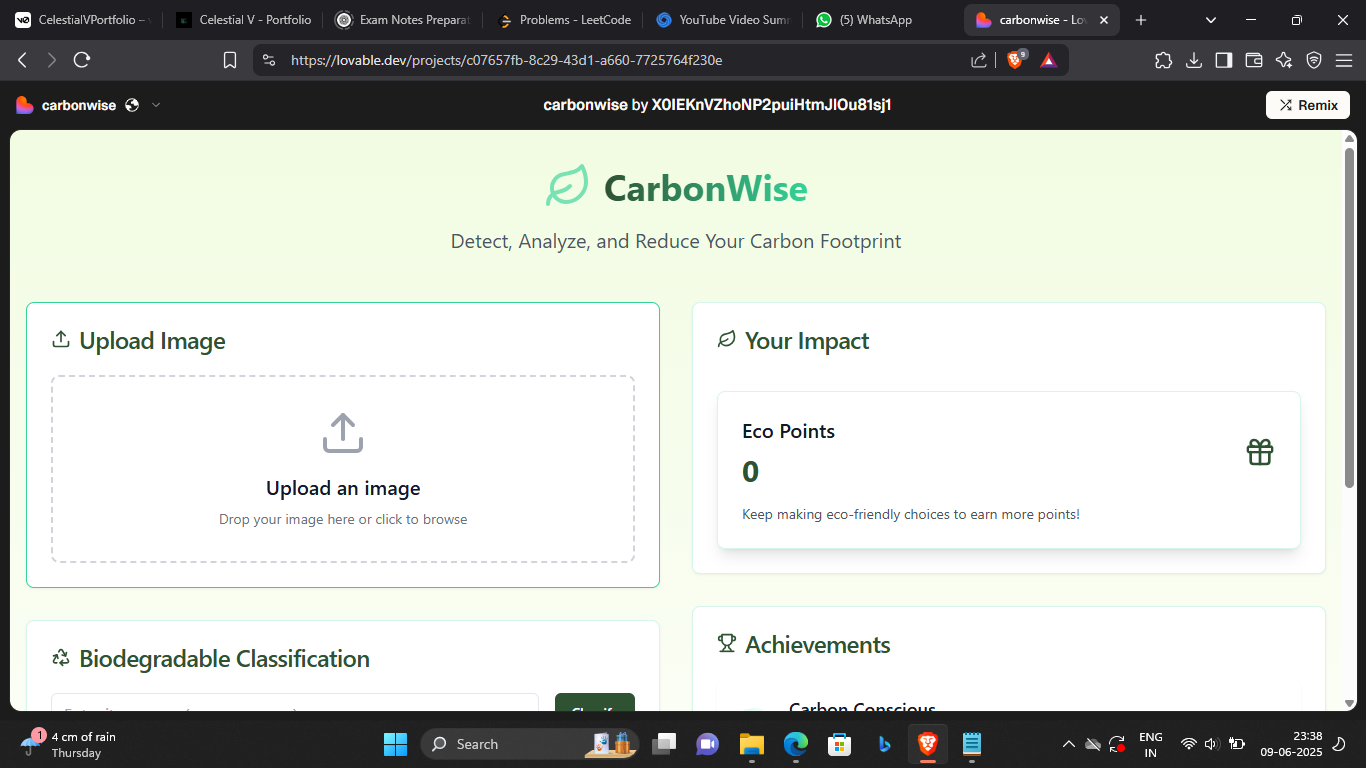Open the tab search chevron near window controls
1366x768 pixels.
point(1210,19)
